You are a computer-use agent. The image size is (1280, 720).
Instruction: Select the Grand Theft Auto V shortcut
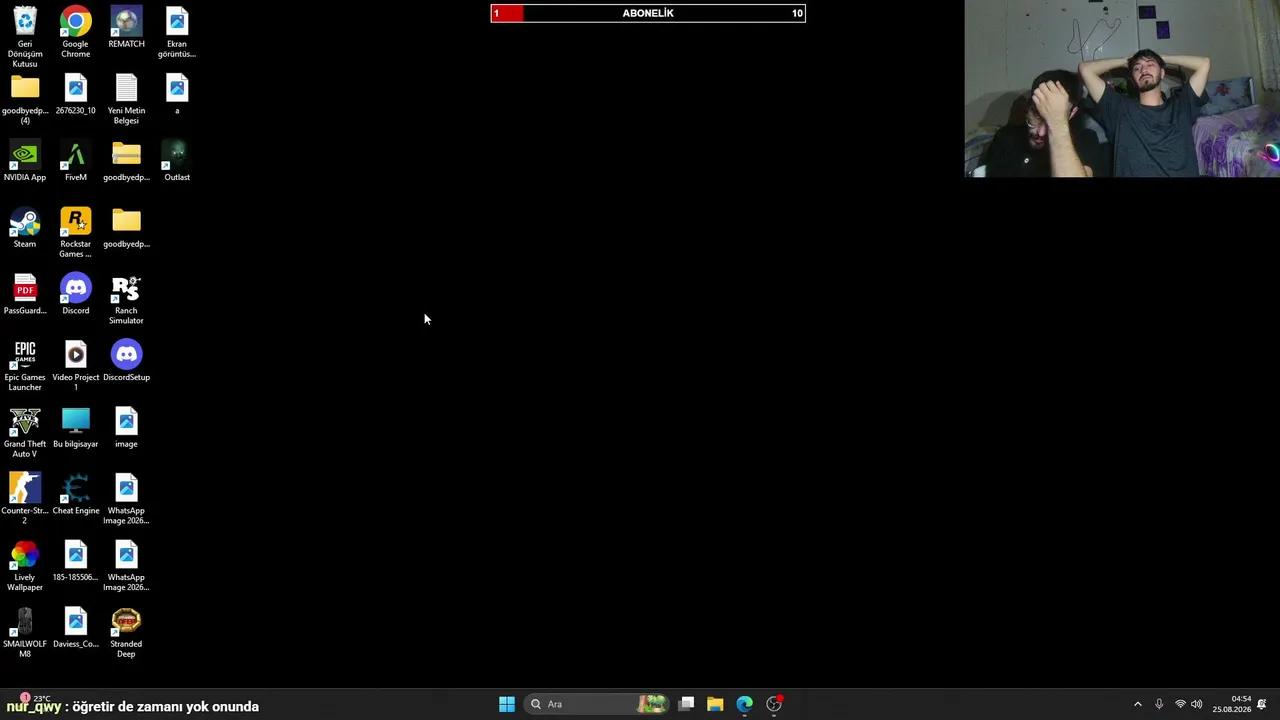(x=25, y=433)
